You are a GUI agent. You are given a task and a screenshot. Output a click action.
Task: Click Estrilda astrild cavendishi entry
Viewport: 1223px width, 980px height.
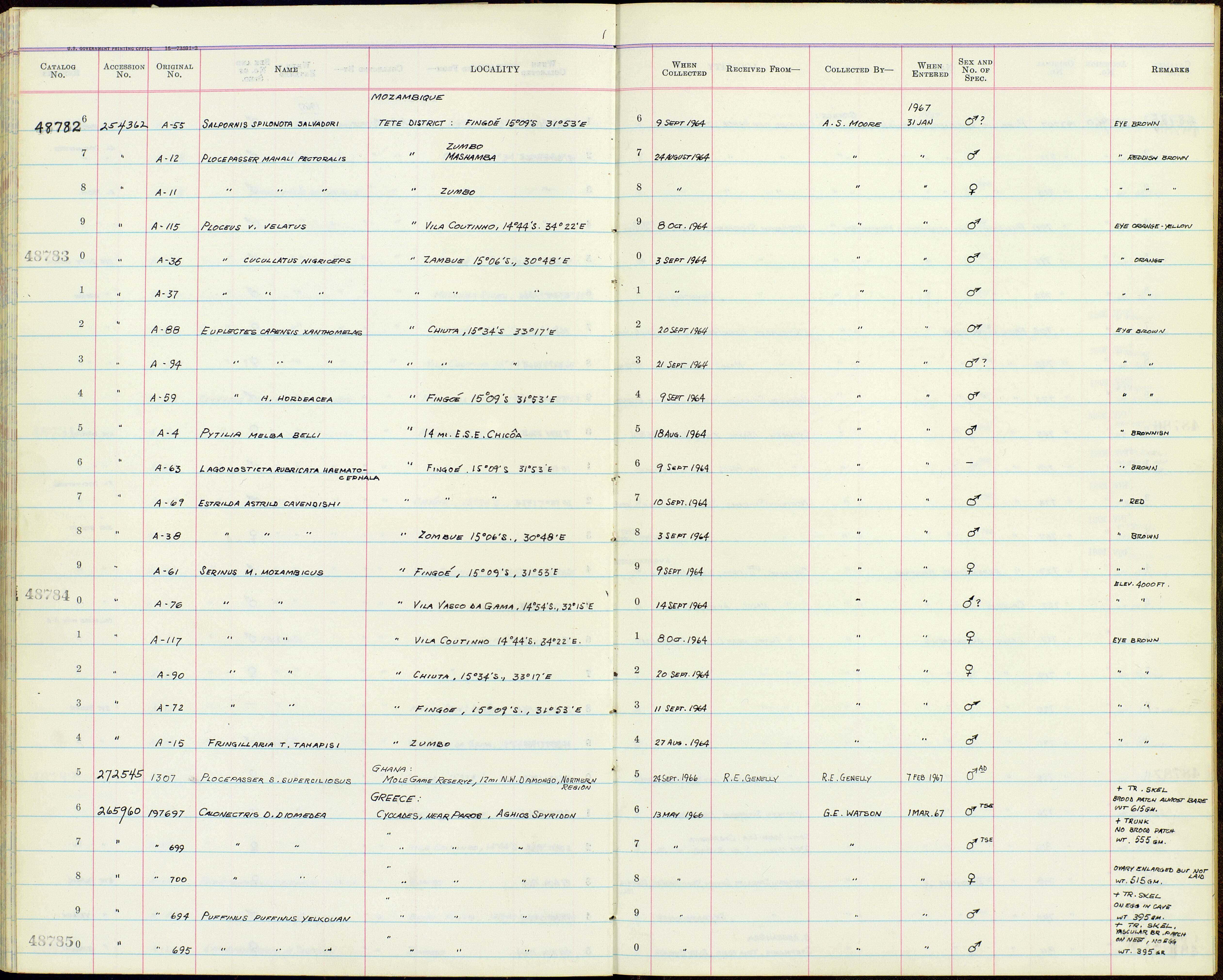[x=269, y=504]
